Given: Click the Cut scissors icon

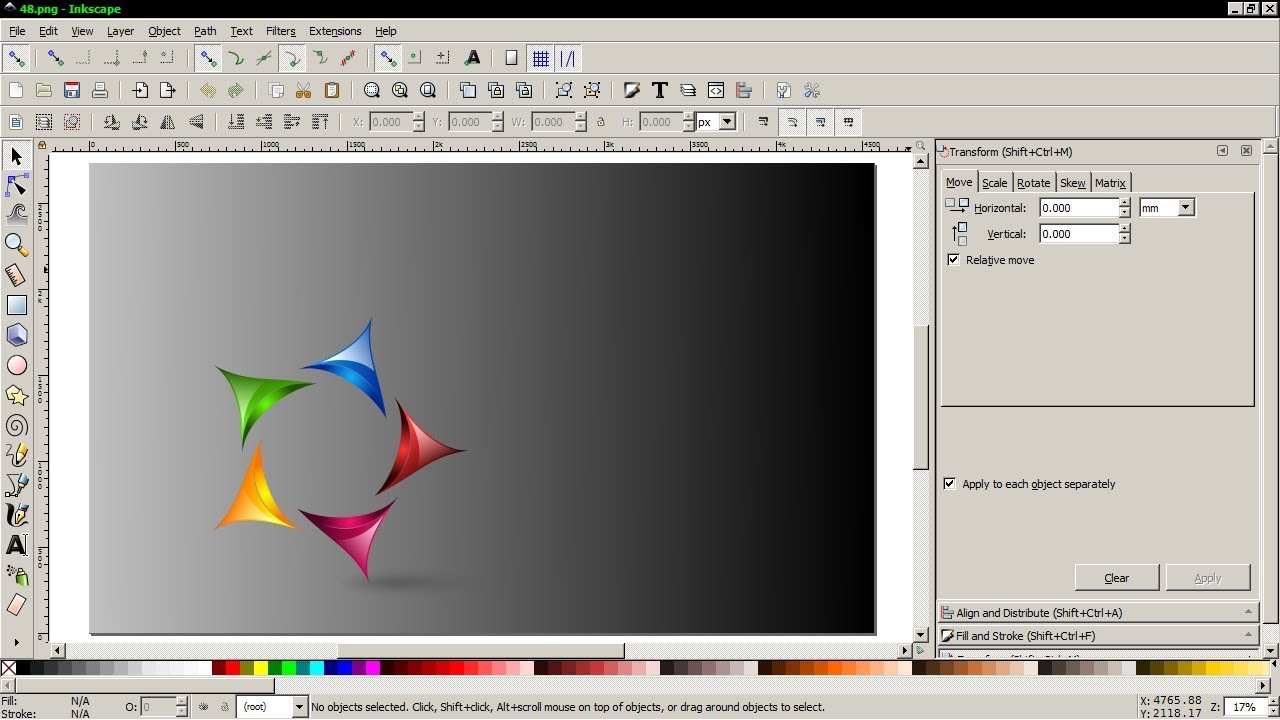Looking at the screenshot, I should pyautogui.click(x=304, y=90).
